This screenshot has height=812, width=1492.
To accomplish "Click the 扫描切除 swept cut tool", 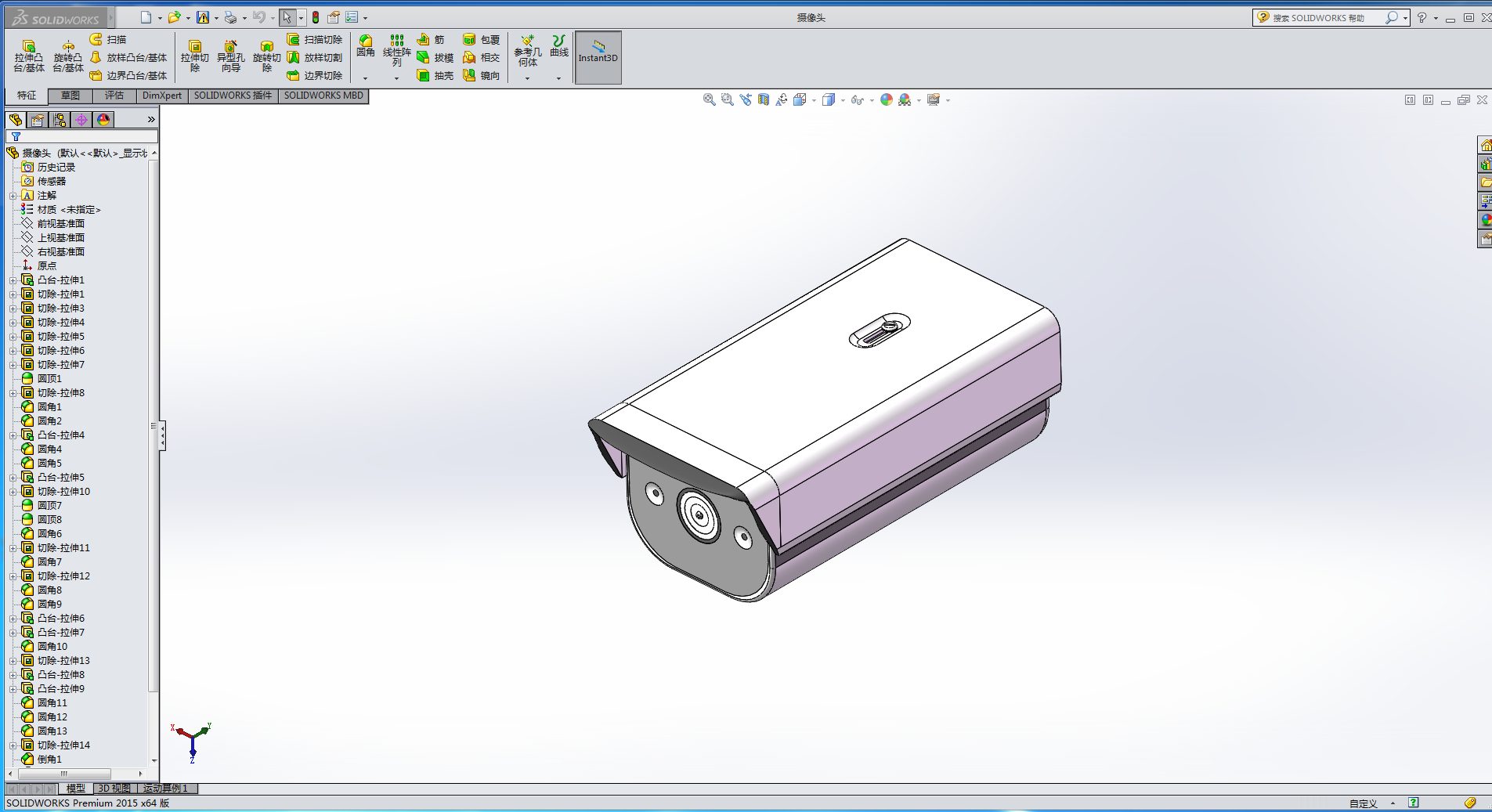I will click(315, 39).
